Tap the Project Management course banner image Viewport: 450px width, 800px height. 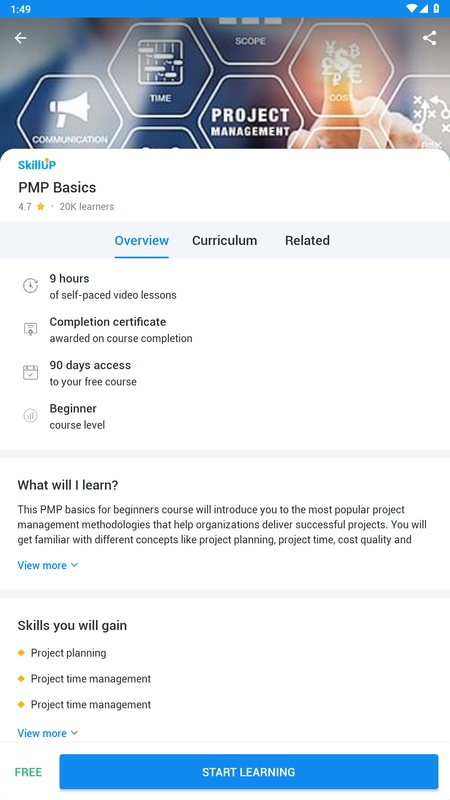point(225,84)
